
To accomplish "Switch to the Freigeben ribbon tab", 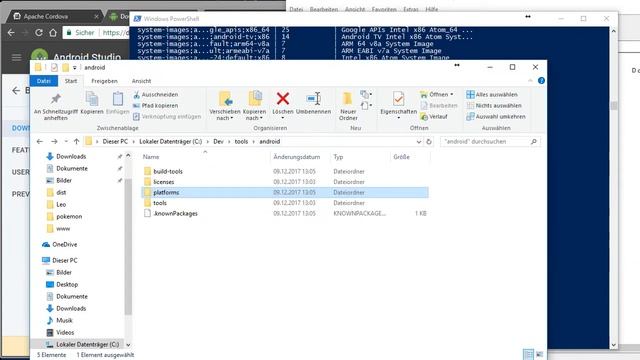I will [x=104, y=81].
